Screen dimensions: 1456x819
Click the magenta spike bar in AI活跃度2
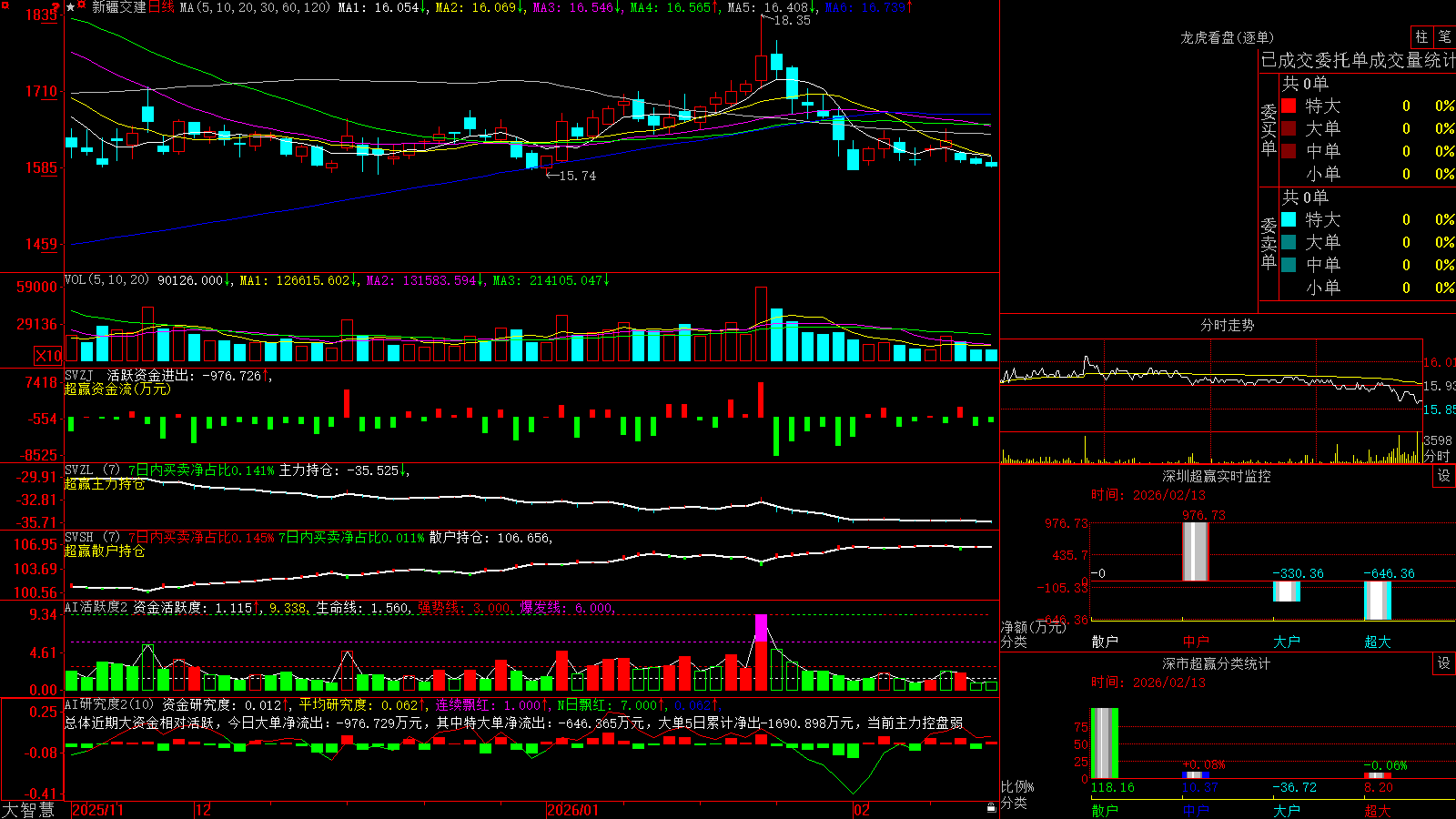point(762,629)
